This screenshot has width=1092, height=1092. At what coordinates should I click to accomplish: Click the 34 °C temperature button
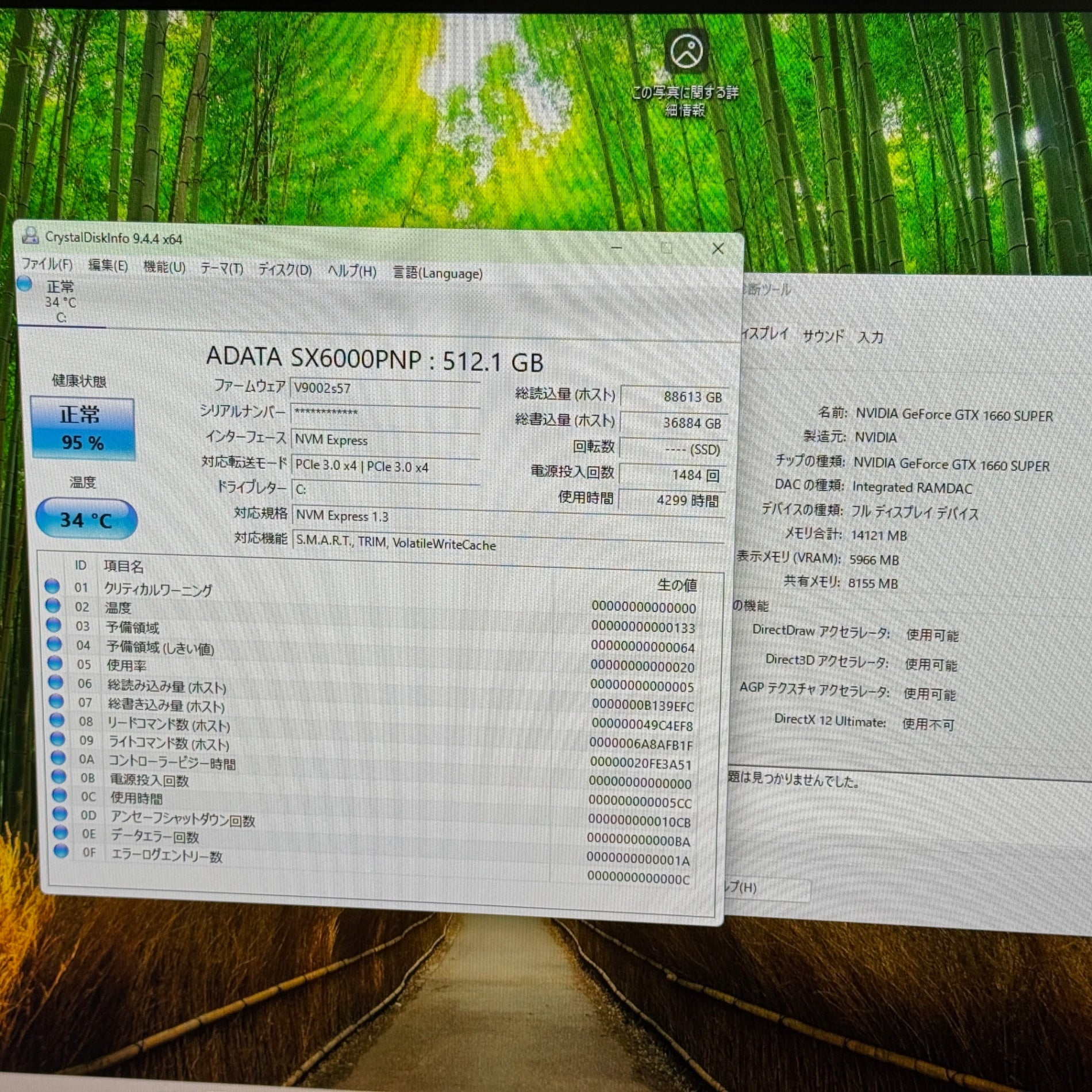tap(86, 520)
